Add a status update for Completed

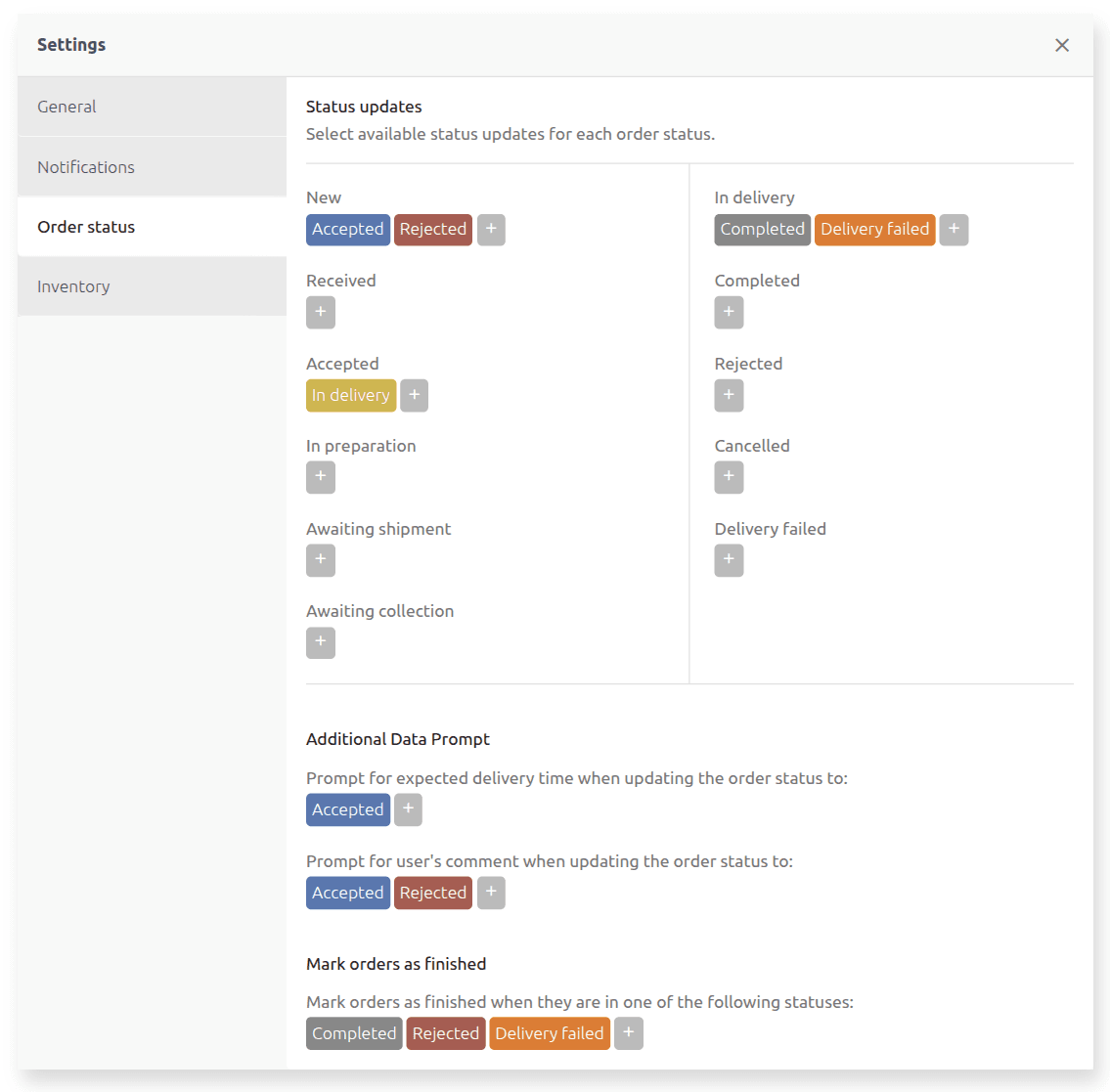[x=729, y=312]
